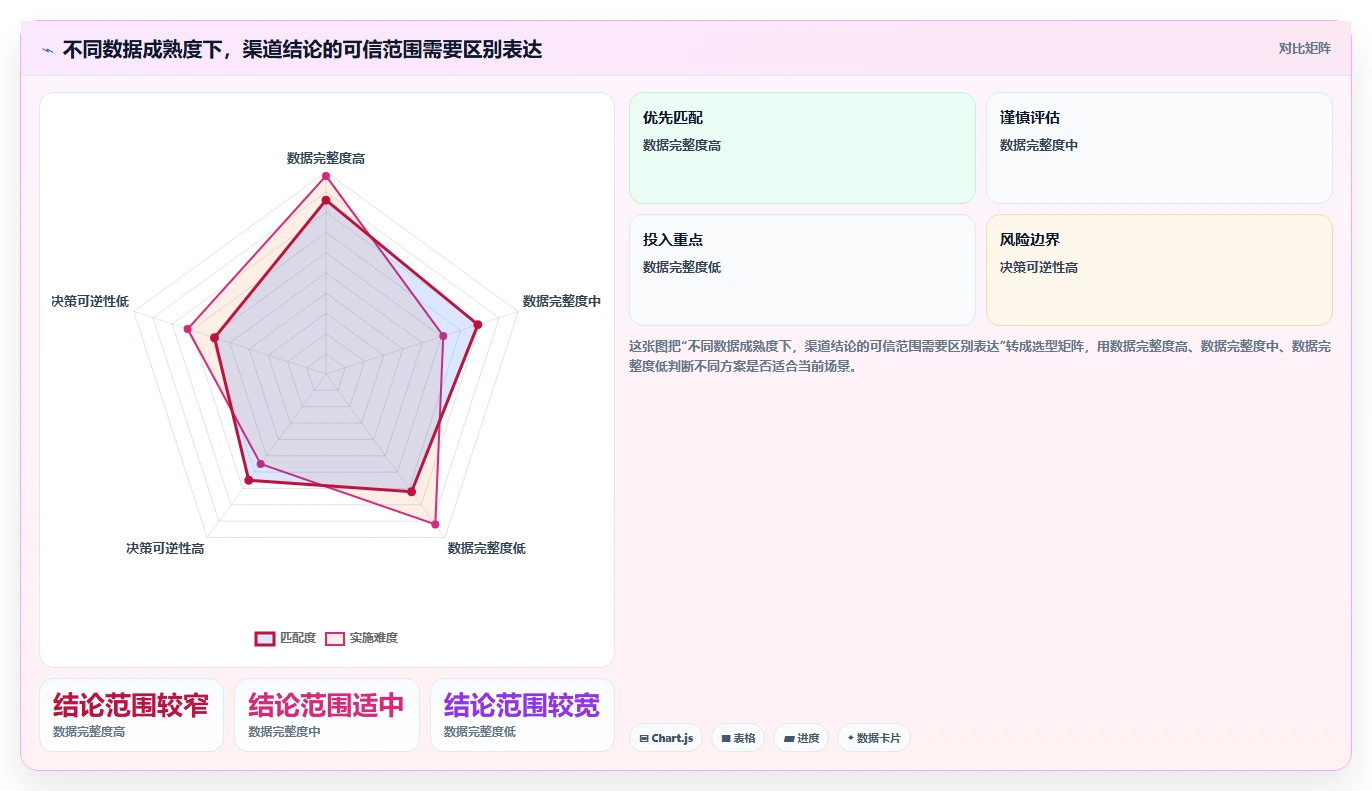Screen dimensions: 1372x791
Task: Click the radar axis label 决策可逆性低
Action: (x=90, y=301)
